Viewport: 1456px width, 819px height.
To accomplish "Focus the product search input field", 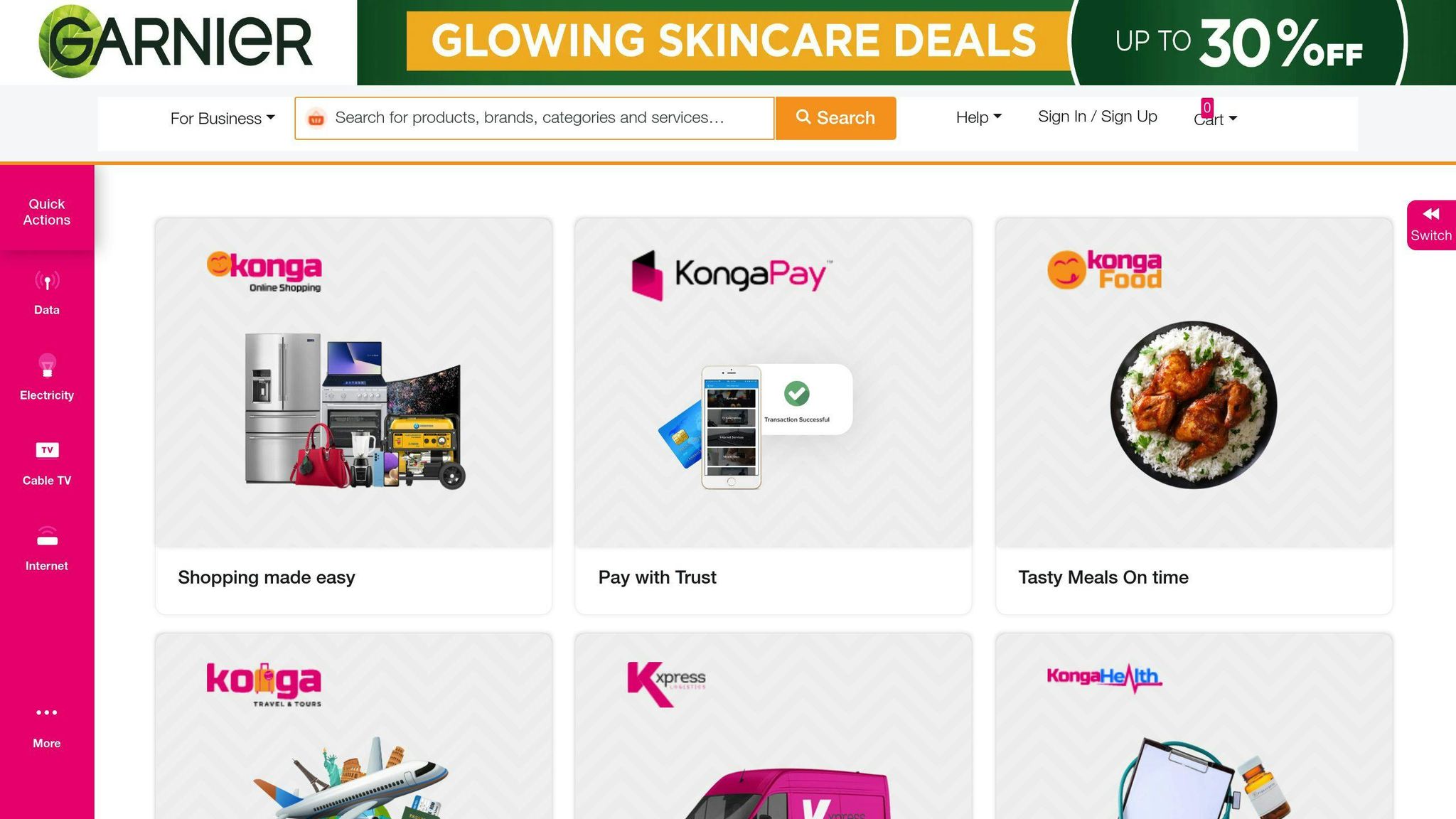I will 535,118.
